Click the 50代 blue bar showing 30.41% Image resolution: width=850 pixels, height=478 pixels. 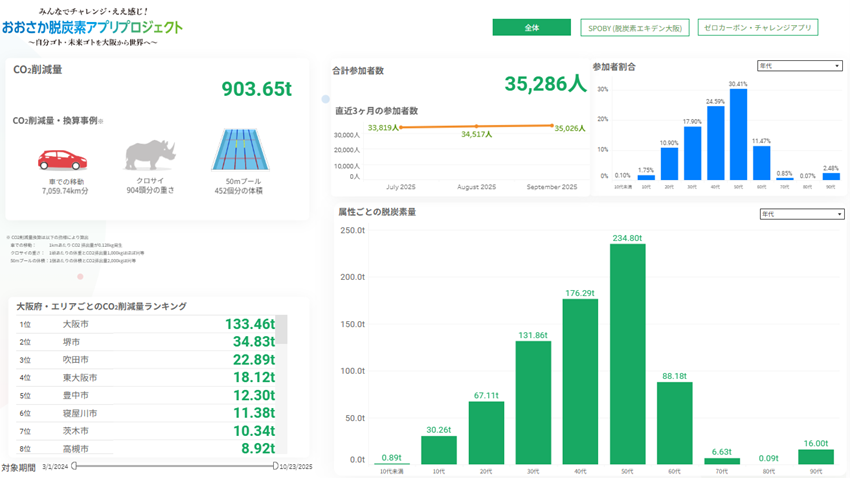click(738, 134)
